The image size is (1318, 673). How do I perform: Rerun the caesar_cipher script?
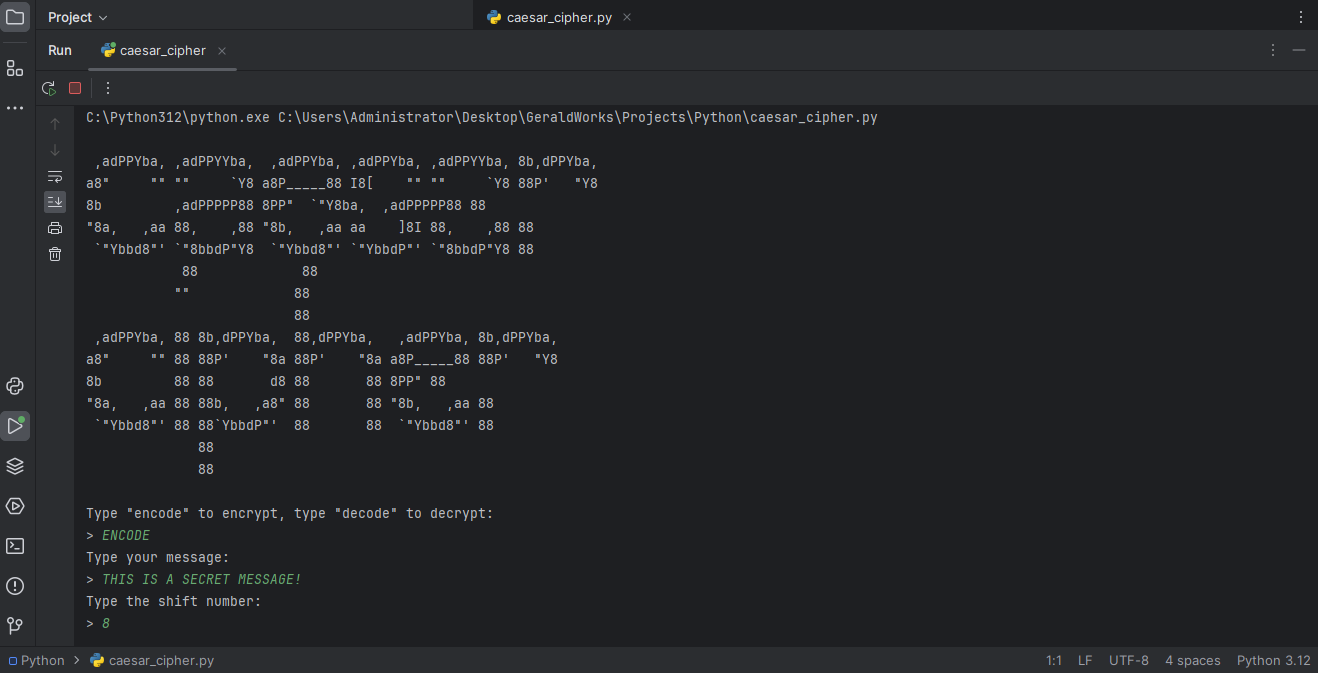click(x=48, y=88)
